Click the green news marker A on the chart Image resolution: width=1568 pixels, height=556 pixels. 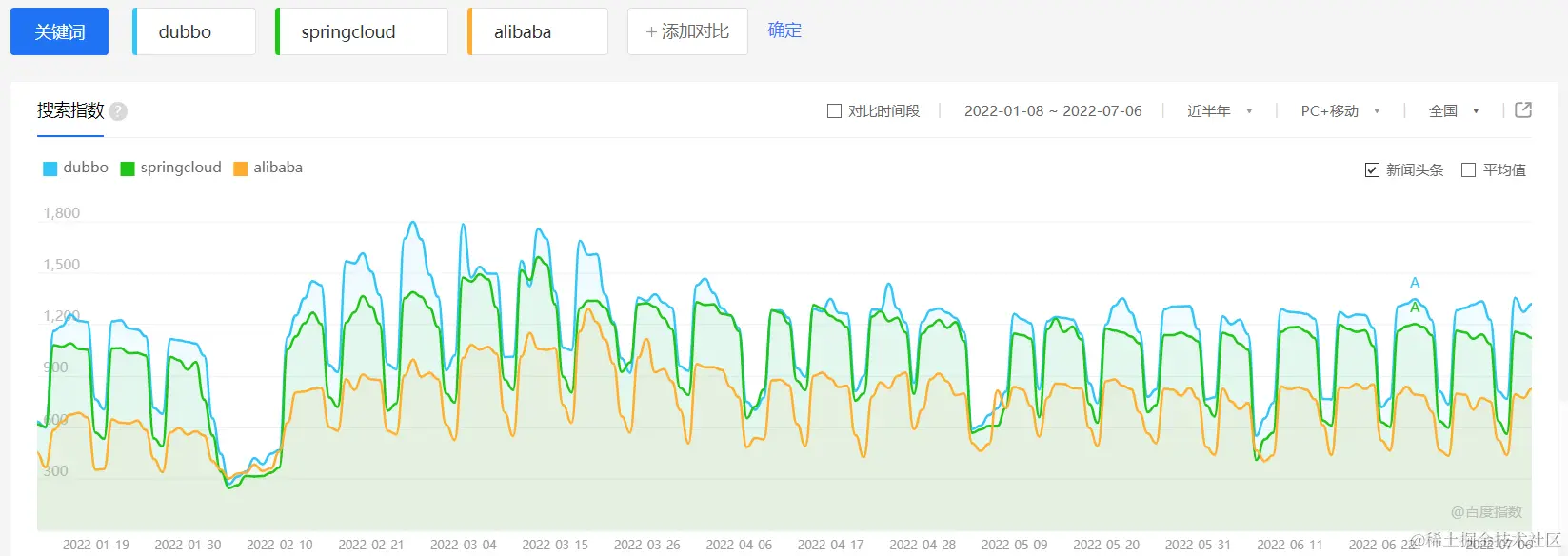pyautogui.click(x=1415, y=308)
